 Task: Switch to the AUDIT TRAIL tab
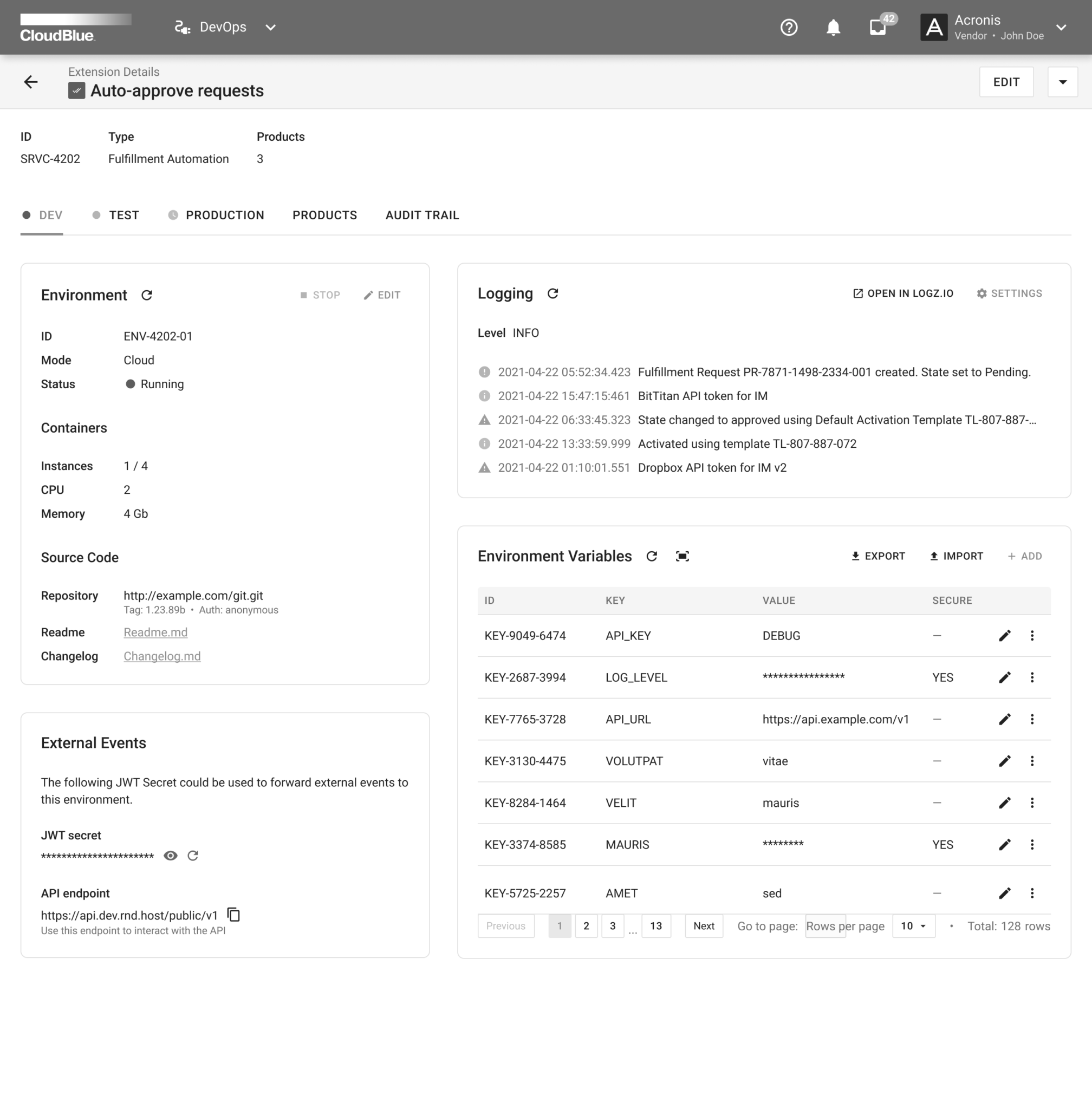422,215
